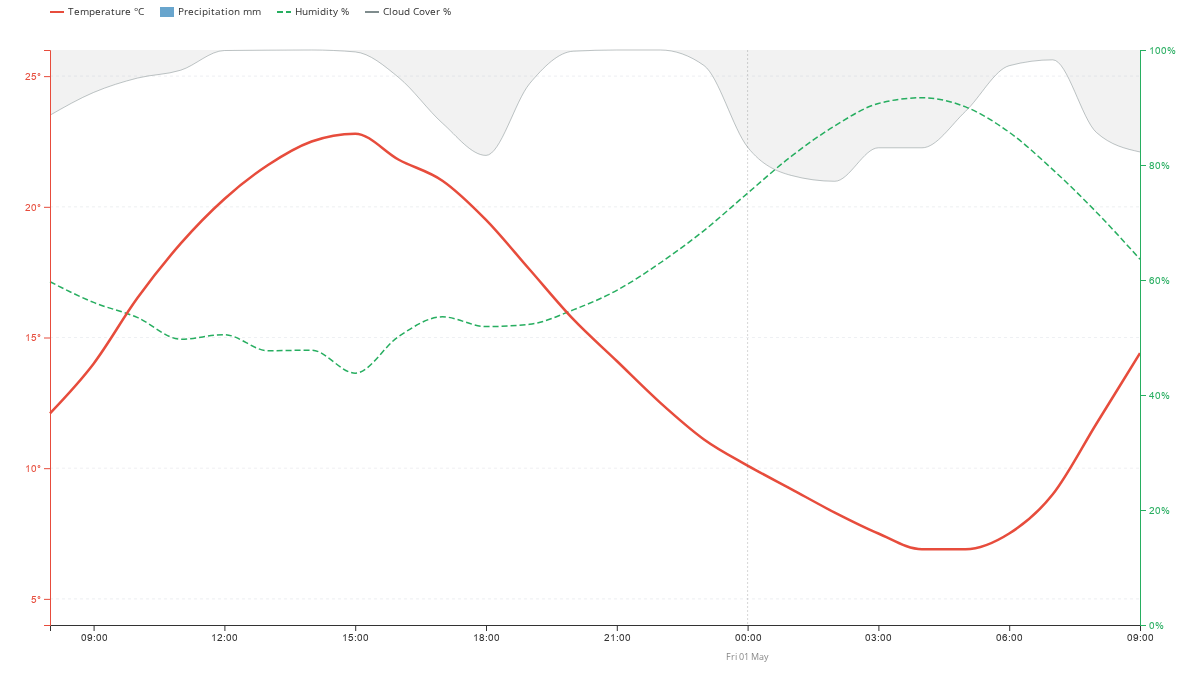The height and width of the screenshot is (675, 1200).
Task: Click the blue Precipitation legend square icon
Action: 167,12
